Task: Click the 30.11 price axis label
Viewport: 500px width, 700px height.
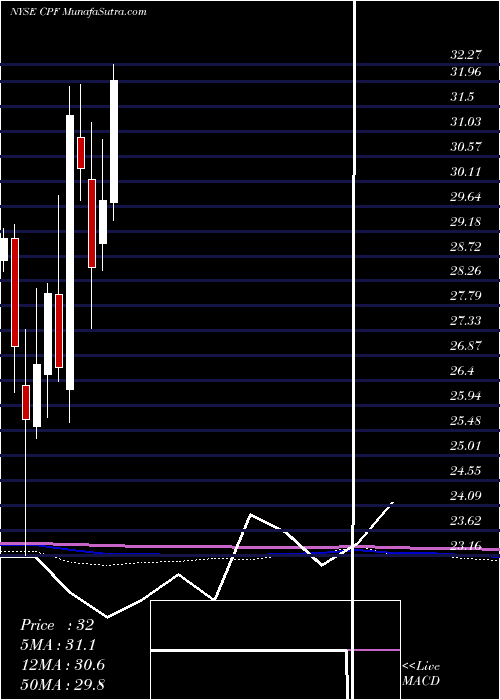Action: pos(466,171)
